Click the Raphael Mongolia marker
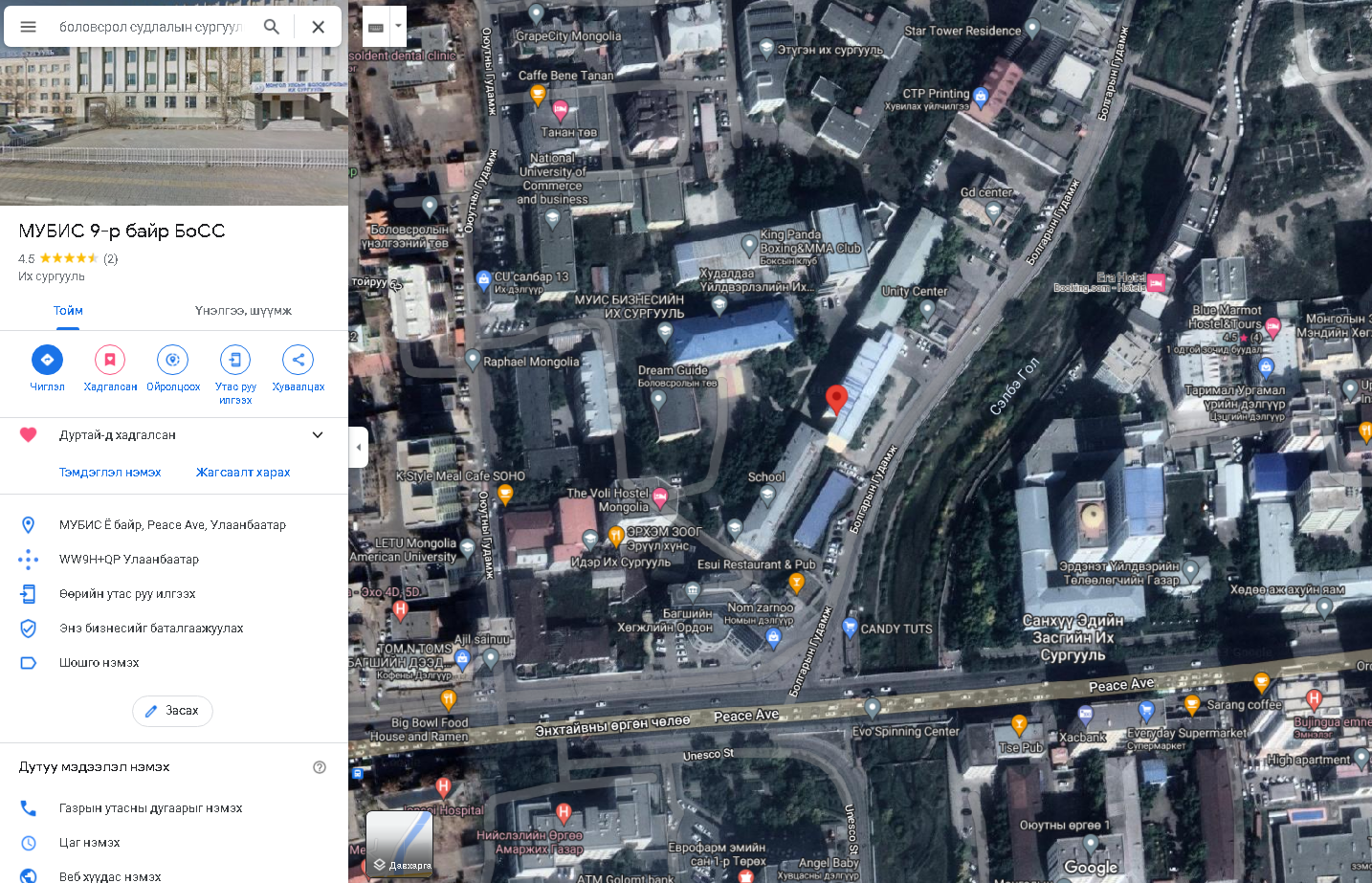This screenshot has width=1372, height=883. (472, 359)
